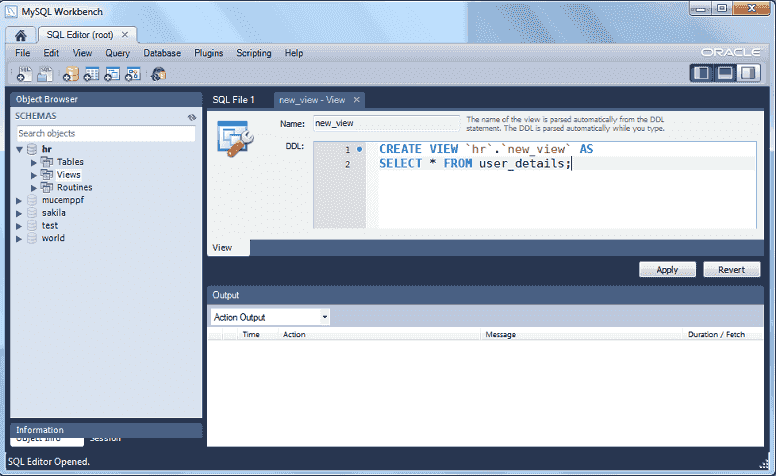Open the Database menu
Screen dimensions: 776x476
point(162,53)
